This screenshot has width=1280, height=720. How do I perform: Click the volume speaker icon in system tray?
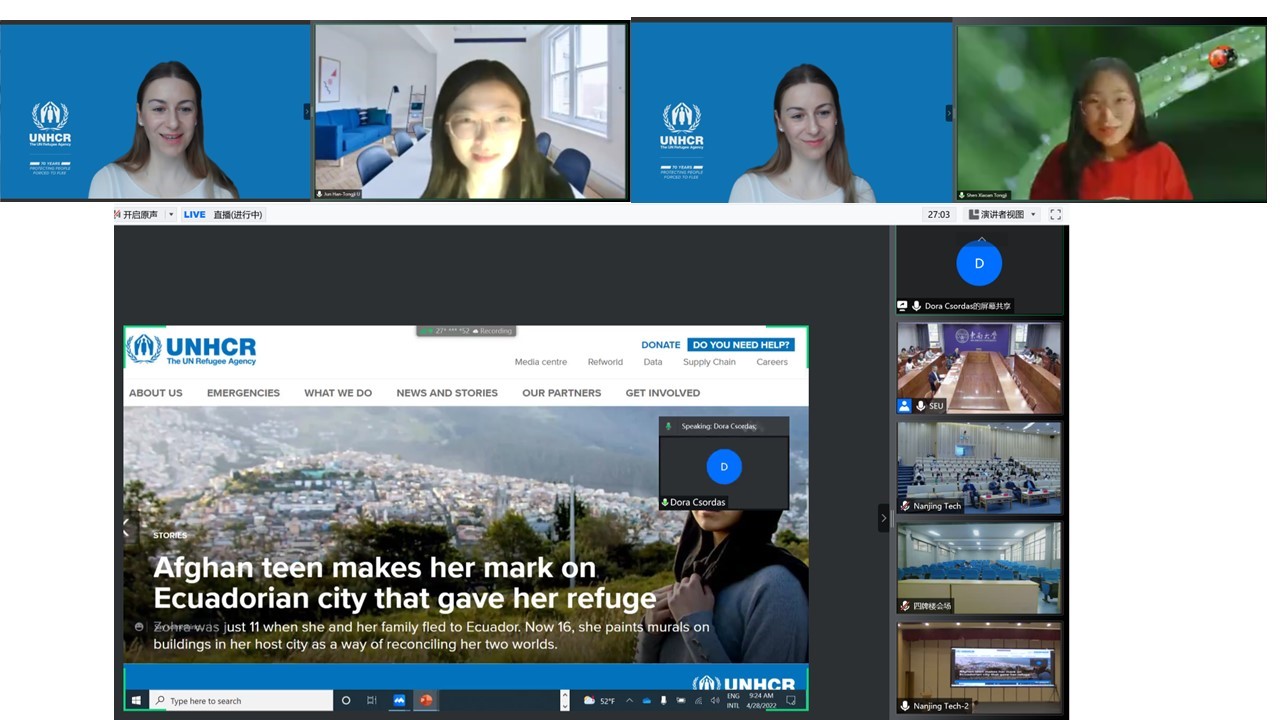714,700
